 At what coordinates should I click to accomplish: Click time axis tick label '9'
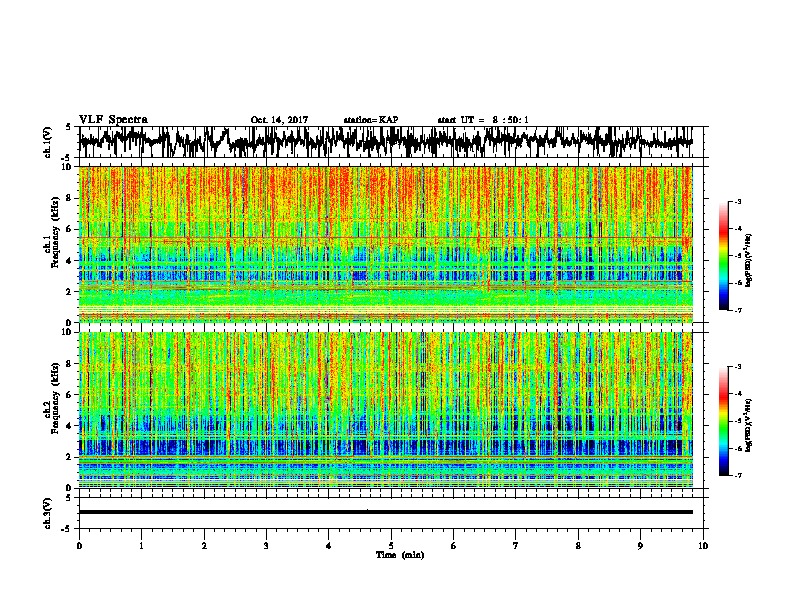[x=640, y=546]
